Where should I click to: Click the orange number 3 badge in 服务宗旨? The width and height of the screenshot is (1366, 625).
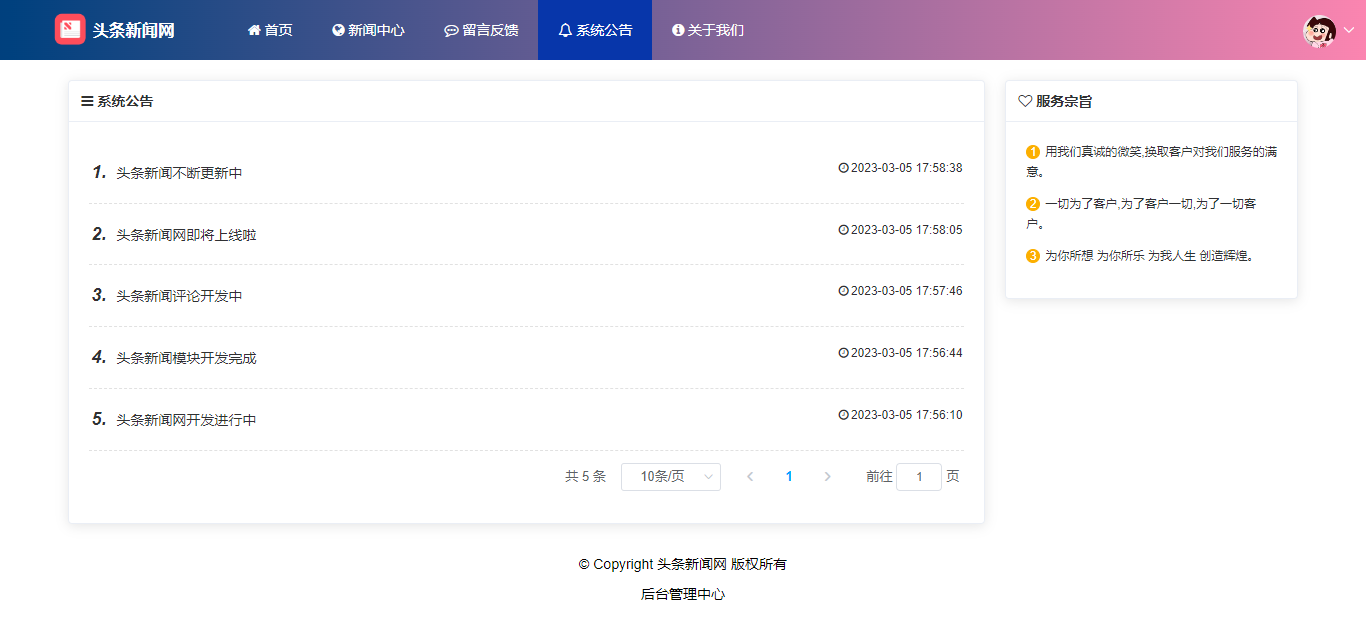(1033, 256)
